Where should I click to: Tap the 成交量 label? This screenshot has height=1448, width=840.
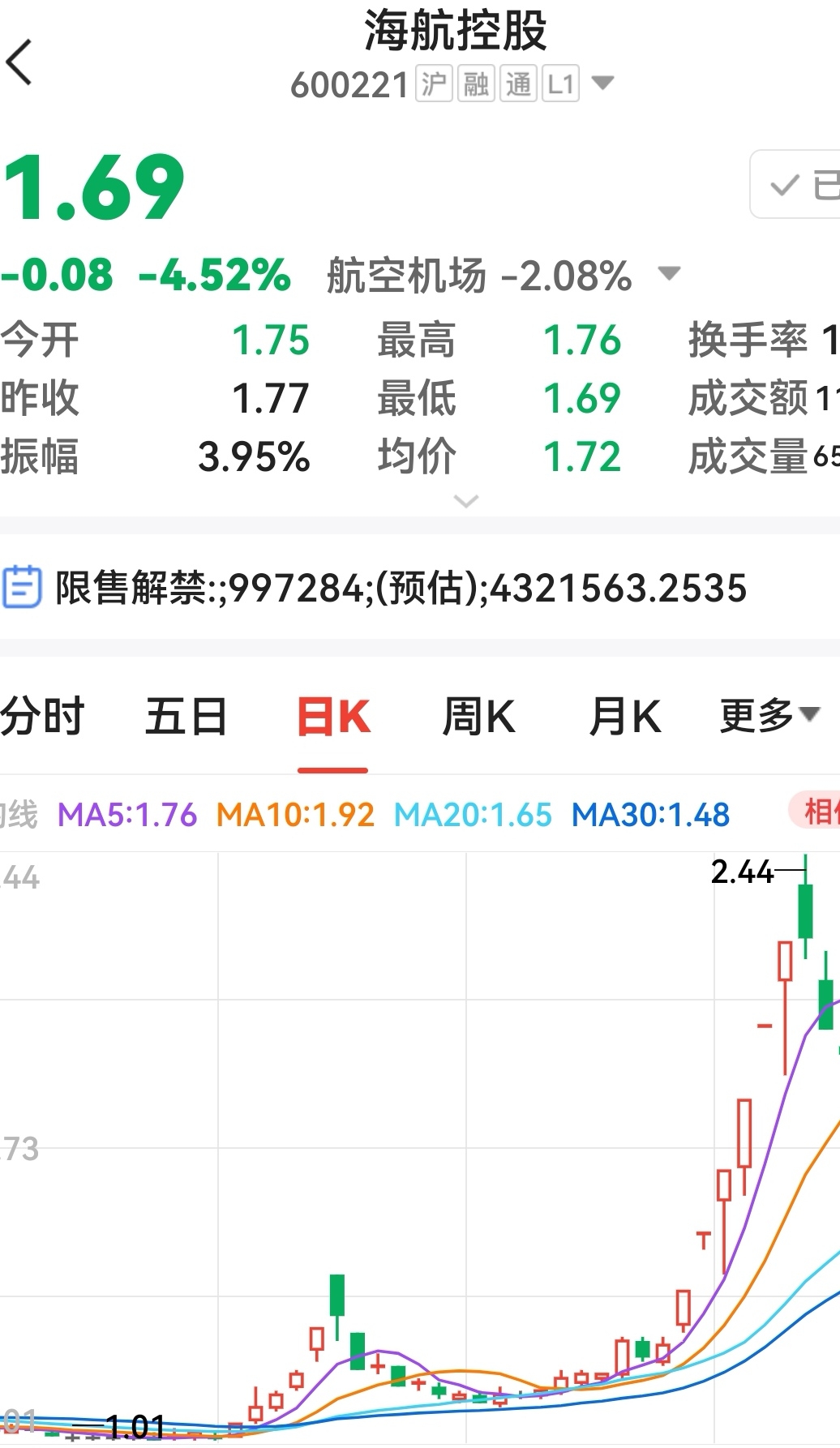(748, 456)
